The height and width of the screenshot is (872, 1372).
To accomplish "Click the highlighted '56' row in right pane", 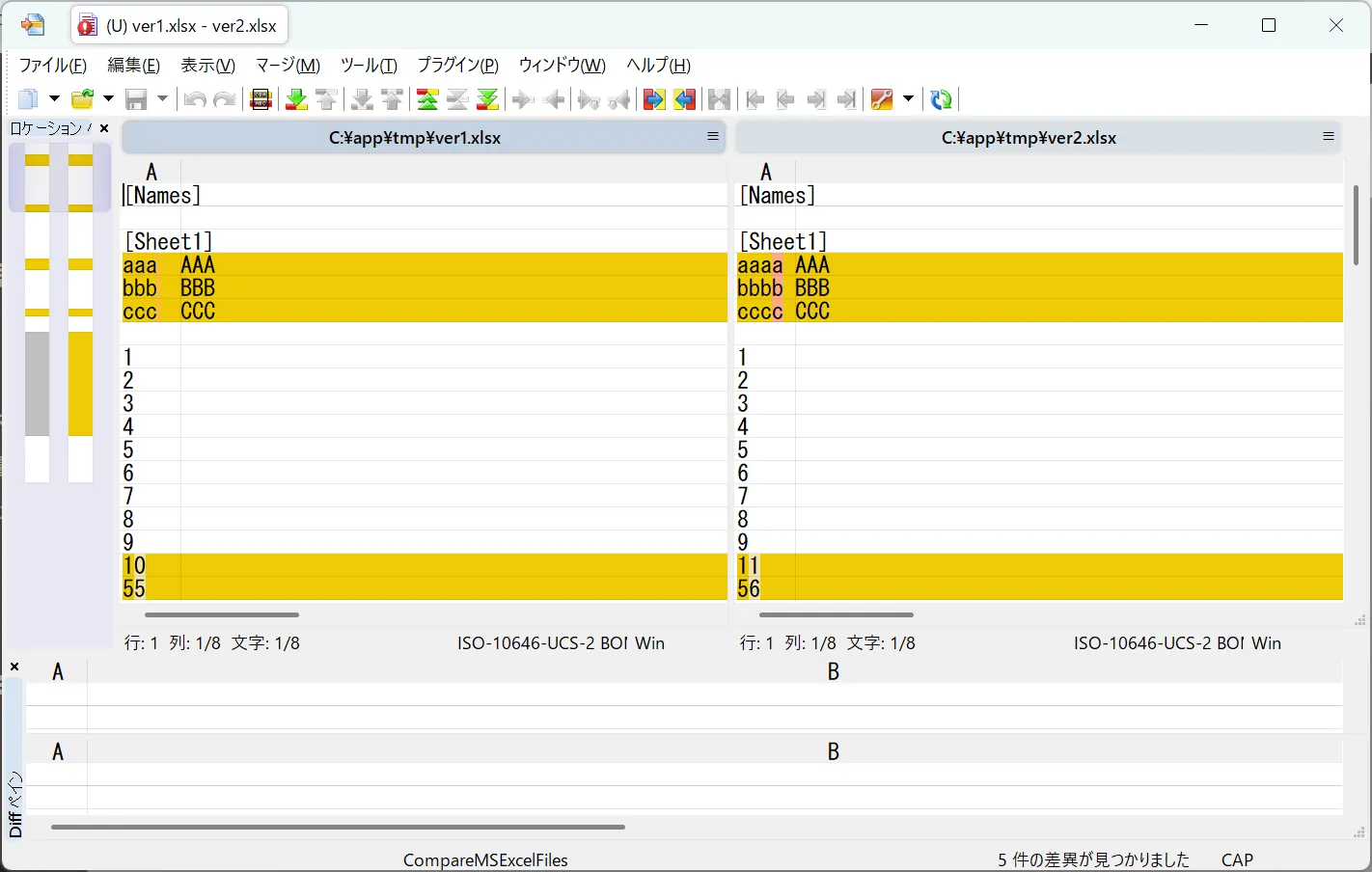I will 1040,588.
